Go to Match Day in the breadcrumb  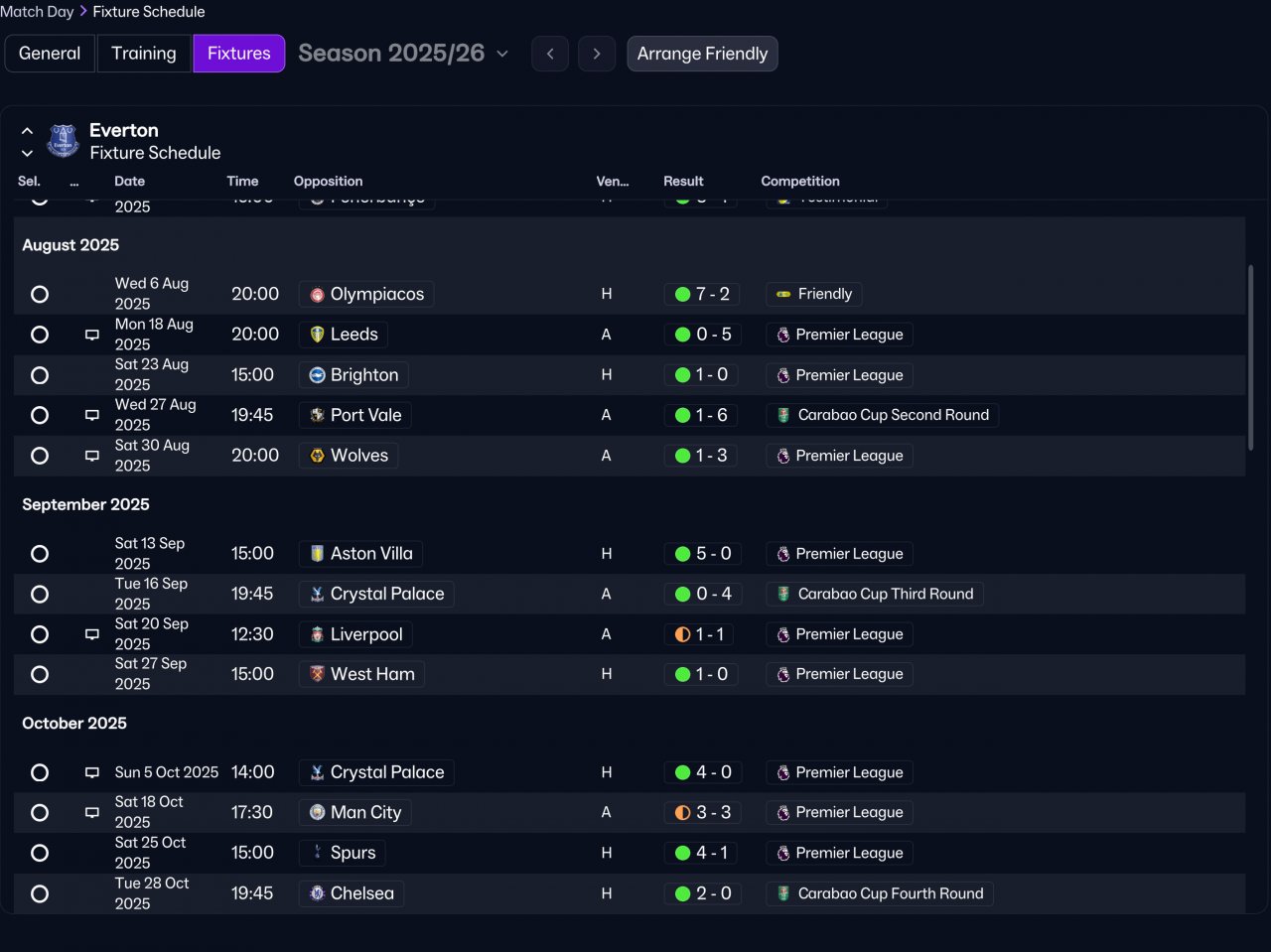pos(37,12)
